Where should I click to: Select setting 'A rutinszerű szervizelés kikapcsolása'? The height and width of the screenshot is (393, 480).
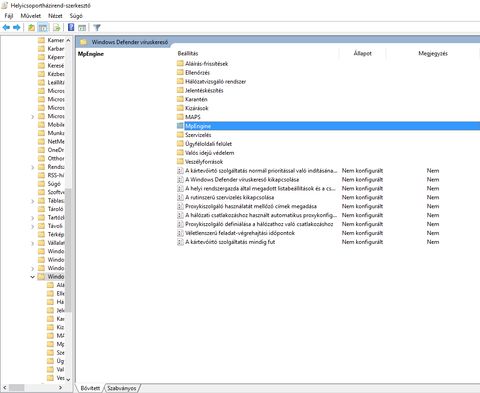pos(230,197)
